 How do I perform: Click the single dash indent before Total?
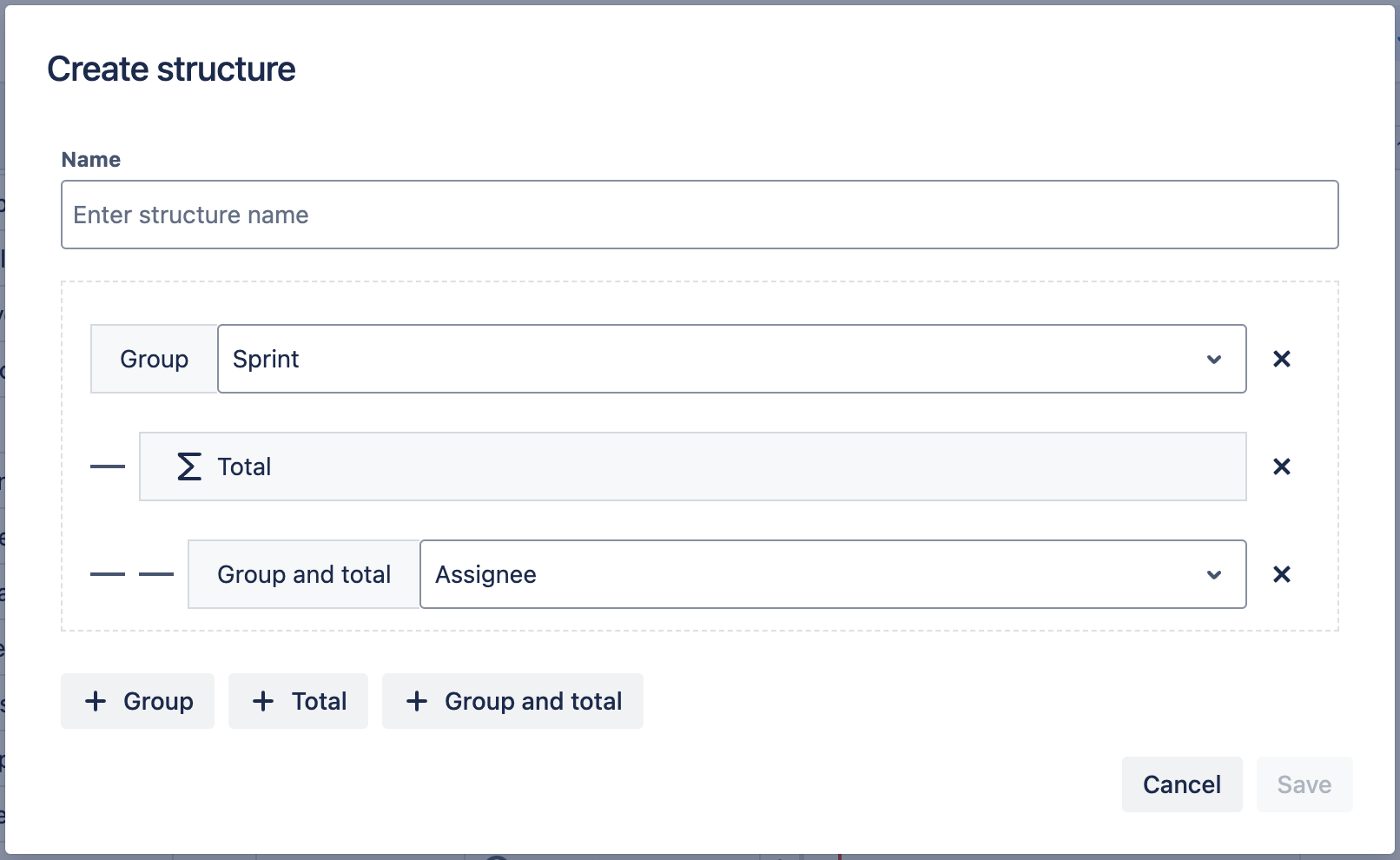pyautogui.click(x=108, y=466)
